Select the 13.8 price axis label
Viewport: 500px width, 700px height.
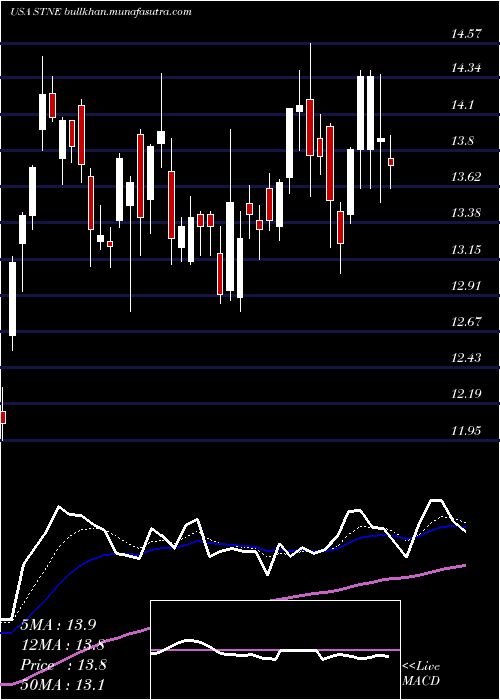462,141
